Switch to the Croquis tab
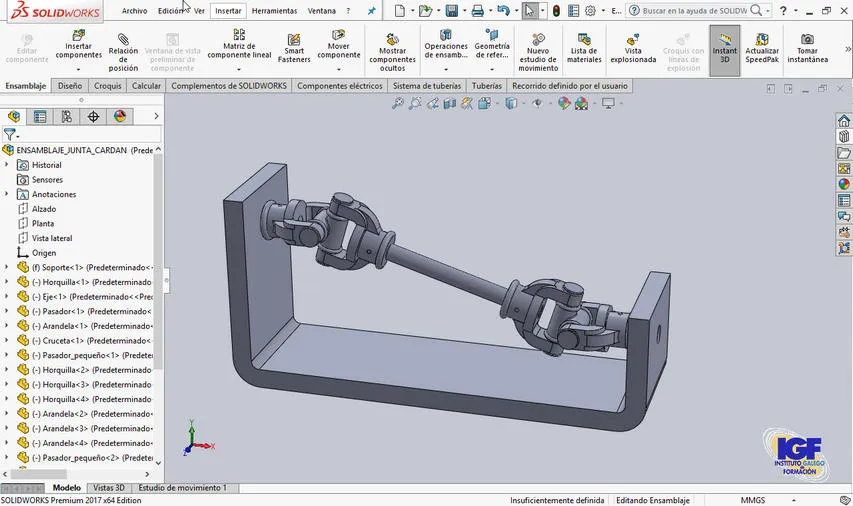This screenshot has height=506, width=853. (x=108, y=85)
